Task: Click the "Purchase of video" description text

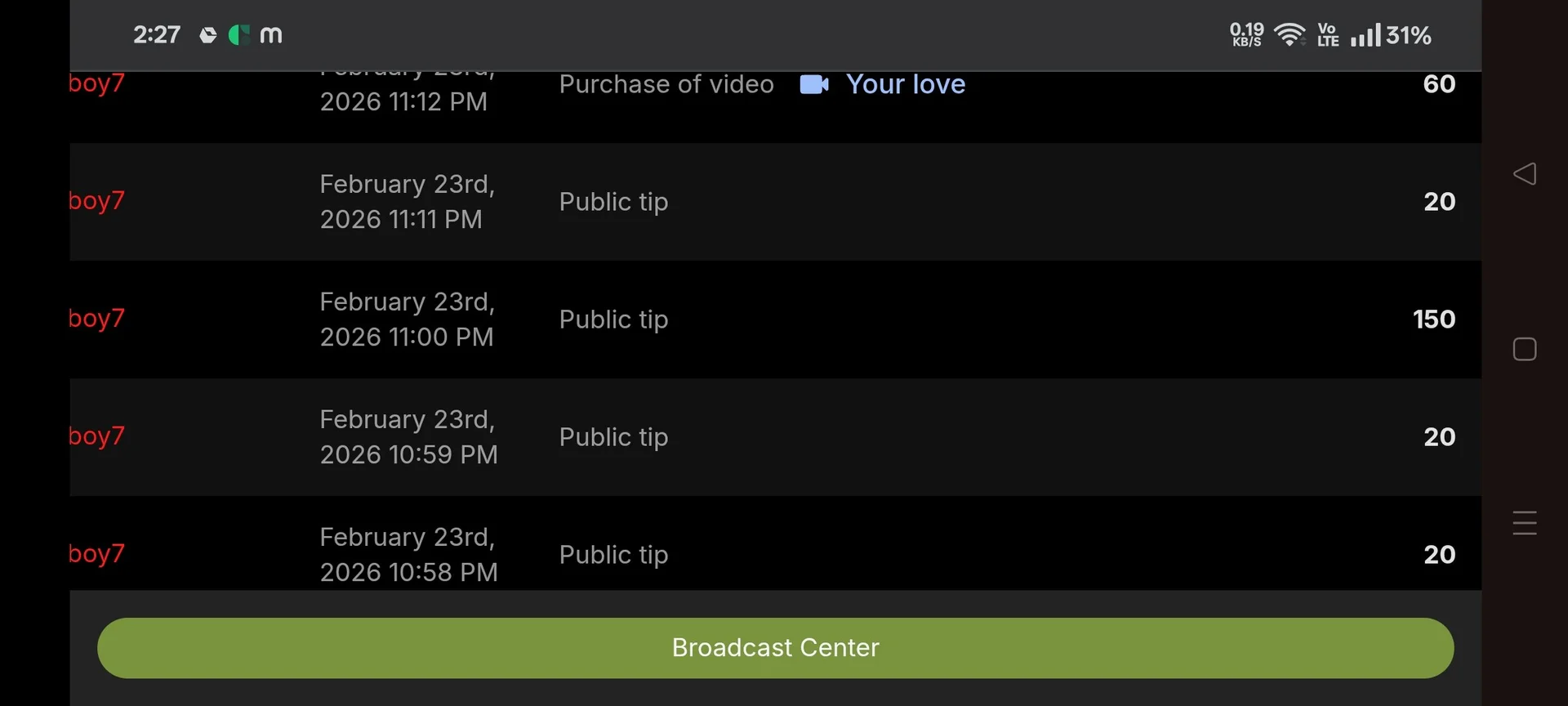Action: 666,84
